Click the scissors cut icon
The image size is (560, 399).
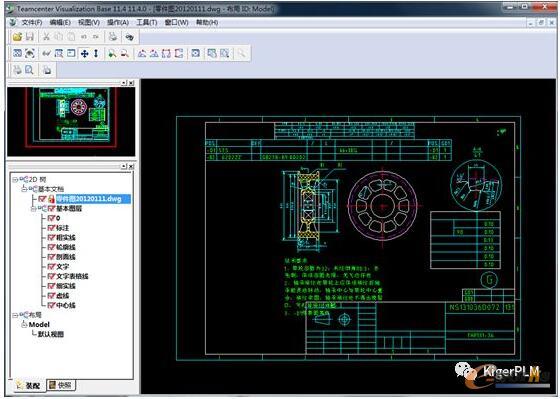[46, 36]
